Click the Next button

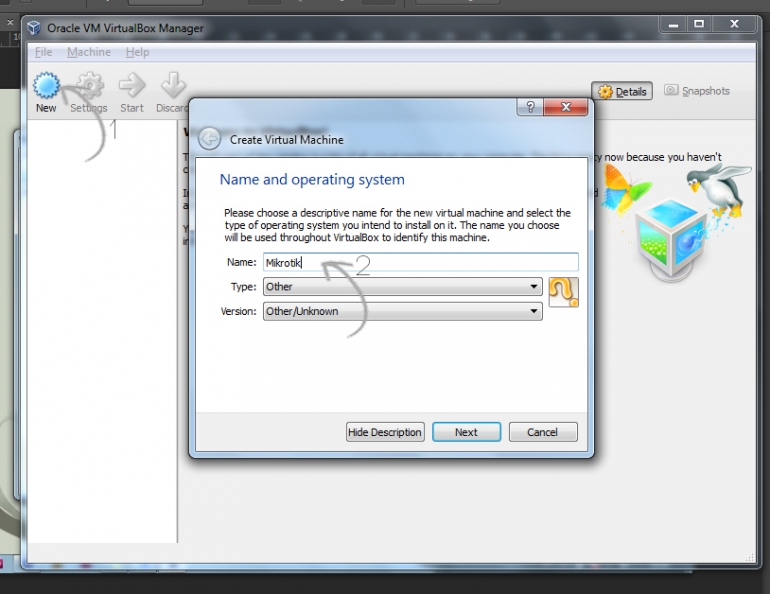(466, 432)
